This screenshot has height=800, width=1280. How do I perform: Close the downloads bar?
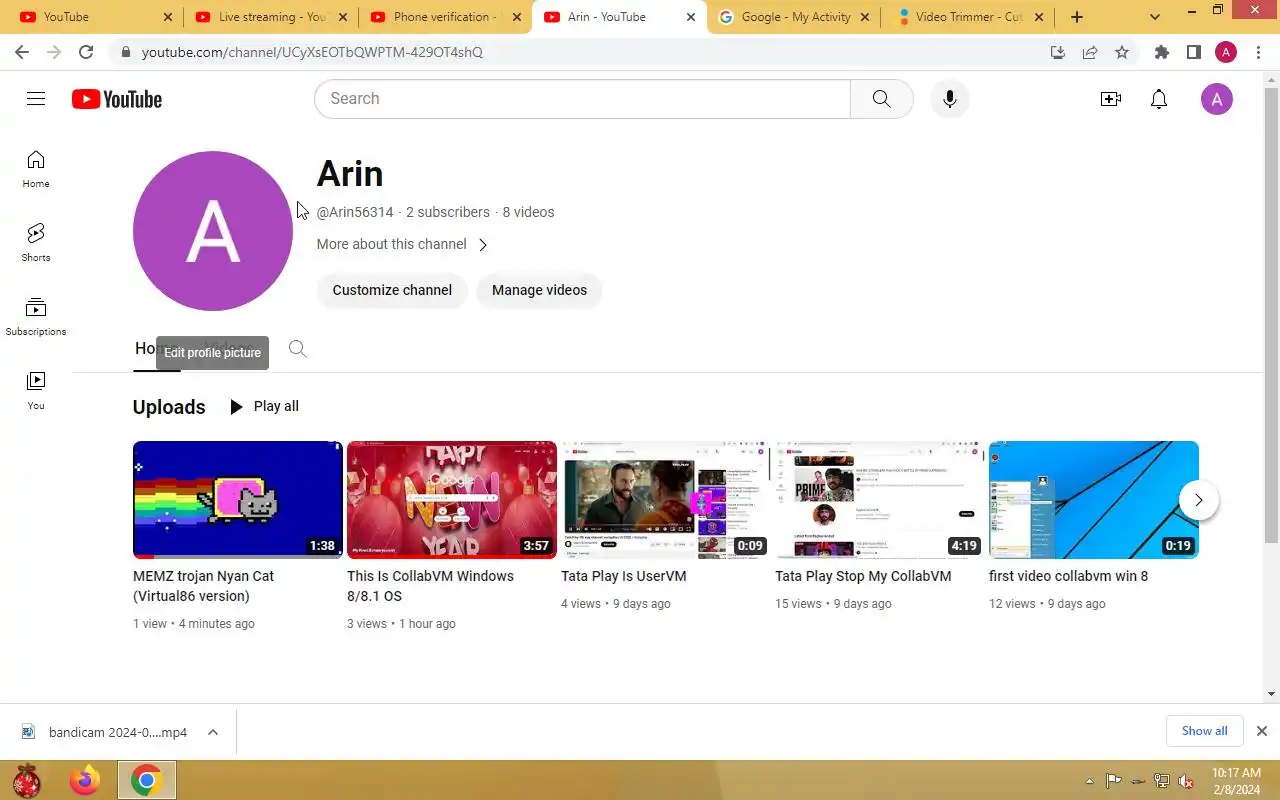[x=1261, y=731]
